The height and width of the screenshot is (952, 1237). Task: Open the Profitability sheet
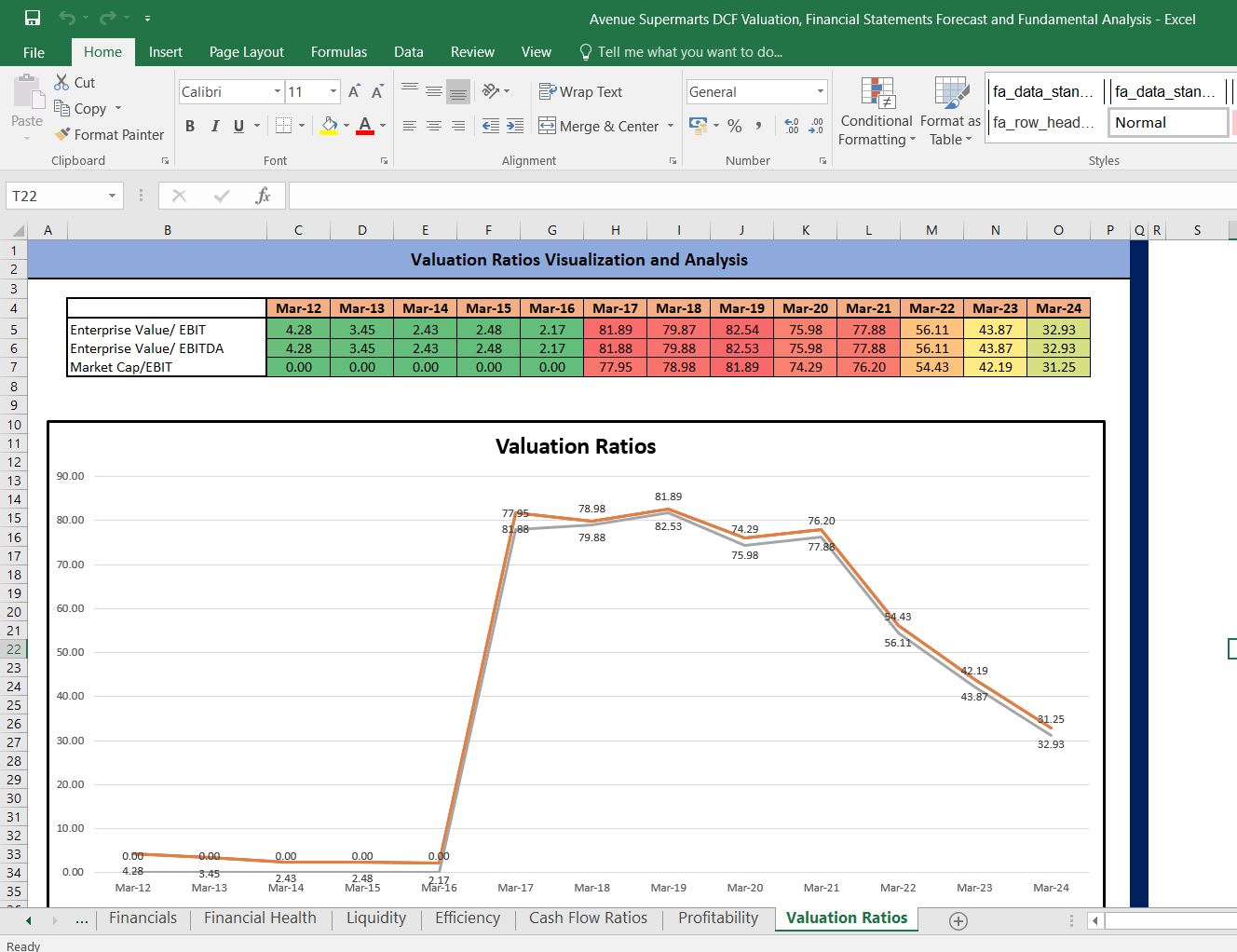[718, 918]
